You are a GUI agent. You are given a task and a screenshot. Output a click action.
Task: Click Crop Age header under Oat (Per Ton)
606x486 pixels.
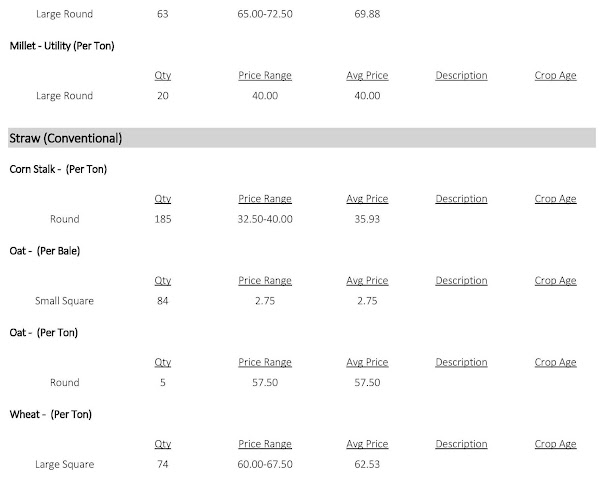click(555, 362)
